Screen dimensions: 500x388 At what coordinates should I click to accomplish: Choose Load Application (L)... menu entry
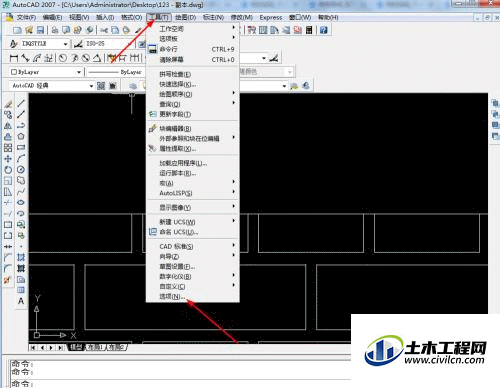coord(192,163)
